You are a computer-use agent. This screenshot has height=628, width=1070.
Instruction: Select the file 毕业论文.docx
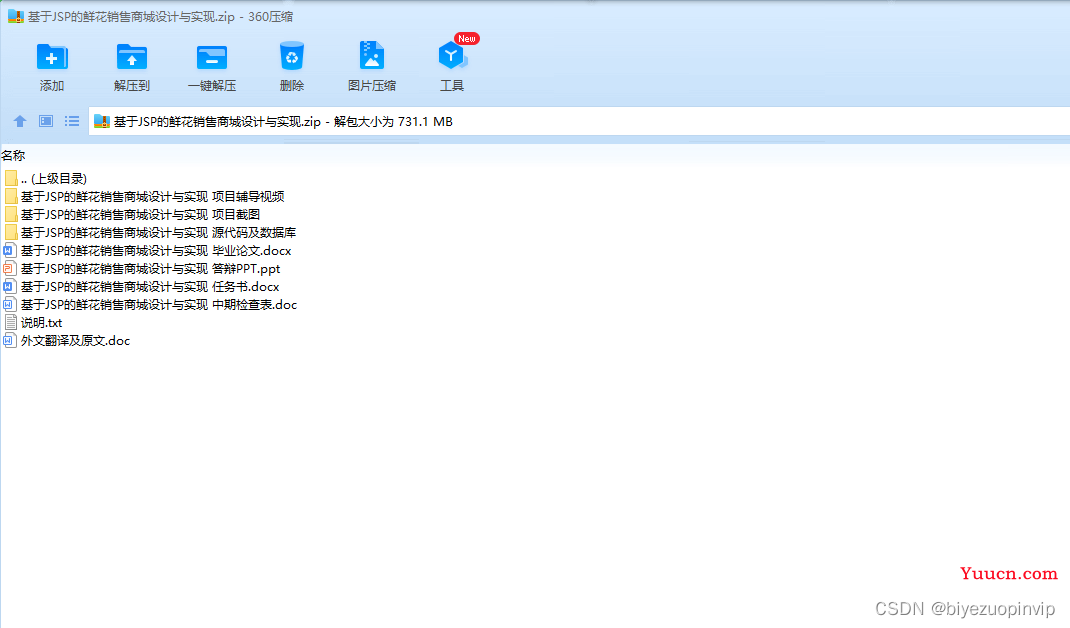pyautogui.click(x=156, y=251)
